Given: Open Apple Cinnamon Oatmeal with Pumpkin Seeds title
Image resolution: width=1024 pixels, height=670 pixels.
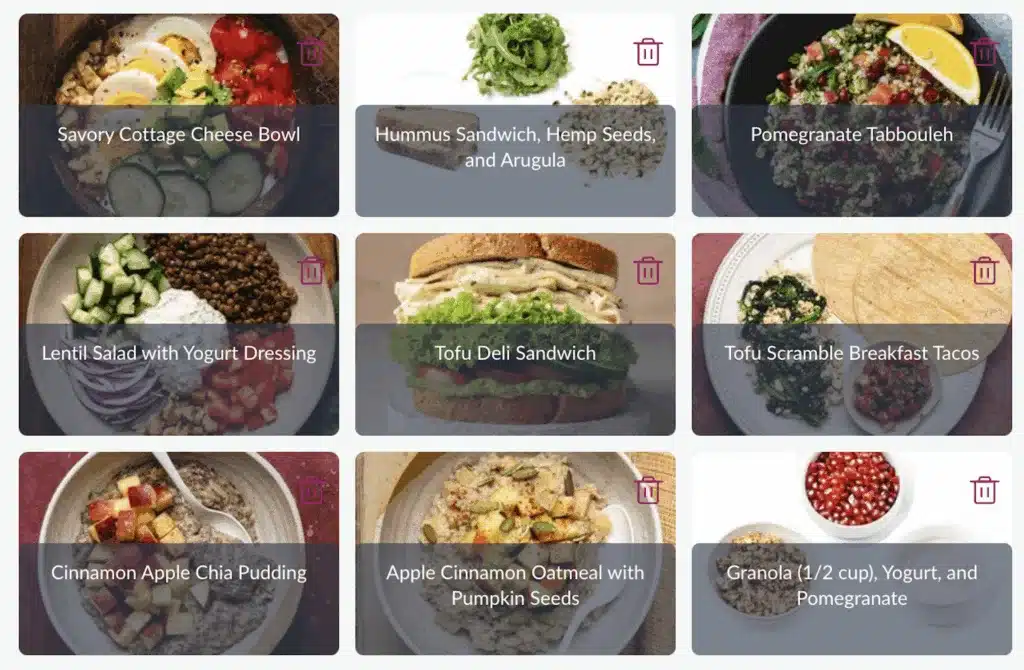Looking at the screenshot, I should click(x=515, y=585).
